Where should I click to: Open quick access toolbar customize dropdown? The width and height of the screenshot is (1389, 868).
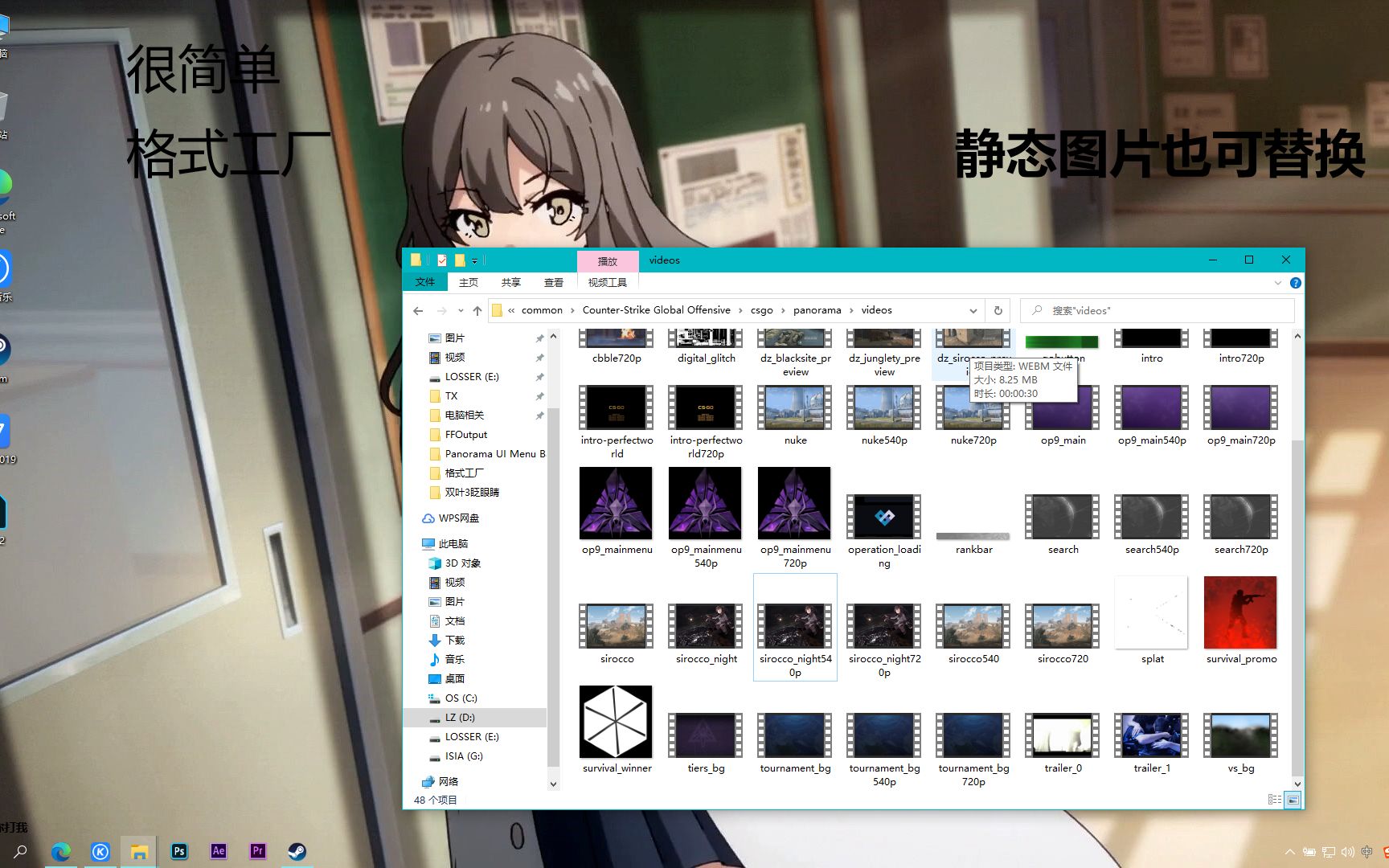click(475, 260)
